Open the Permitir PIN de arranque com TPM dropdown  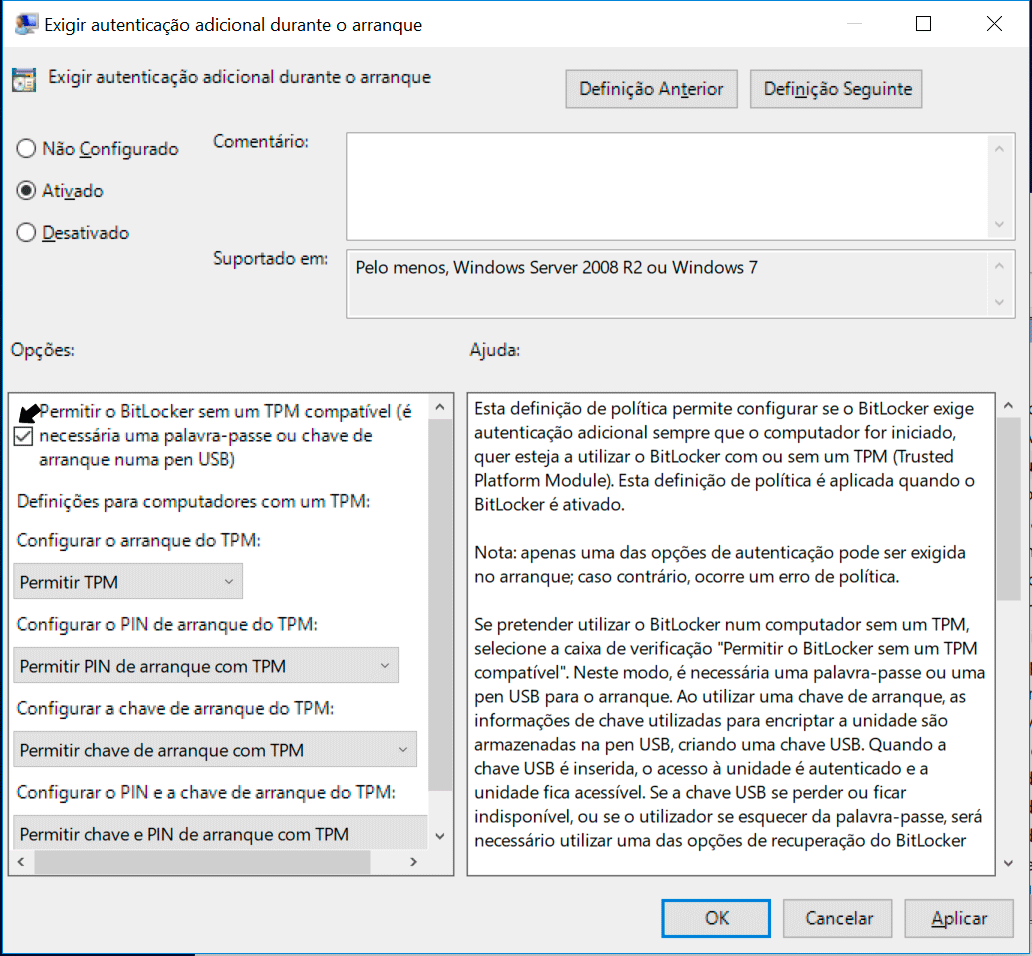pos(206,666)
